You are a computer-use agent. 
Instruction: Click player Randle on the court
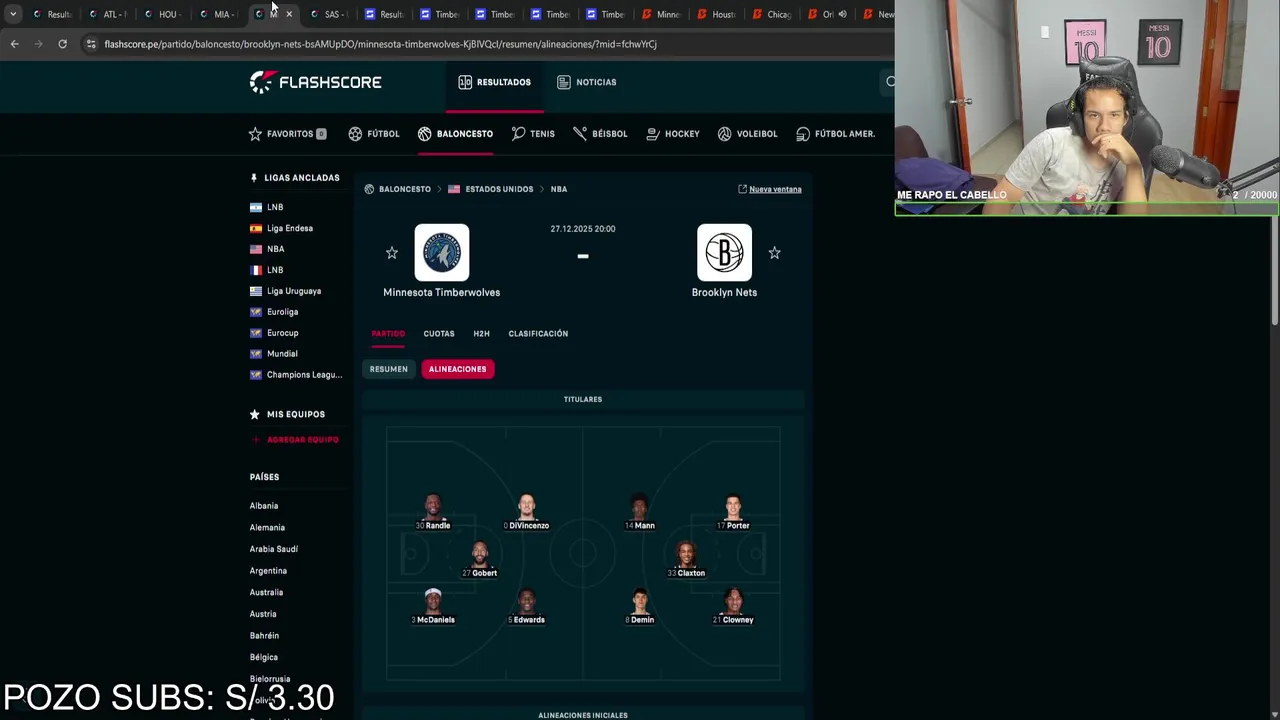[433, 511]
